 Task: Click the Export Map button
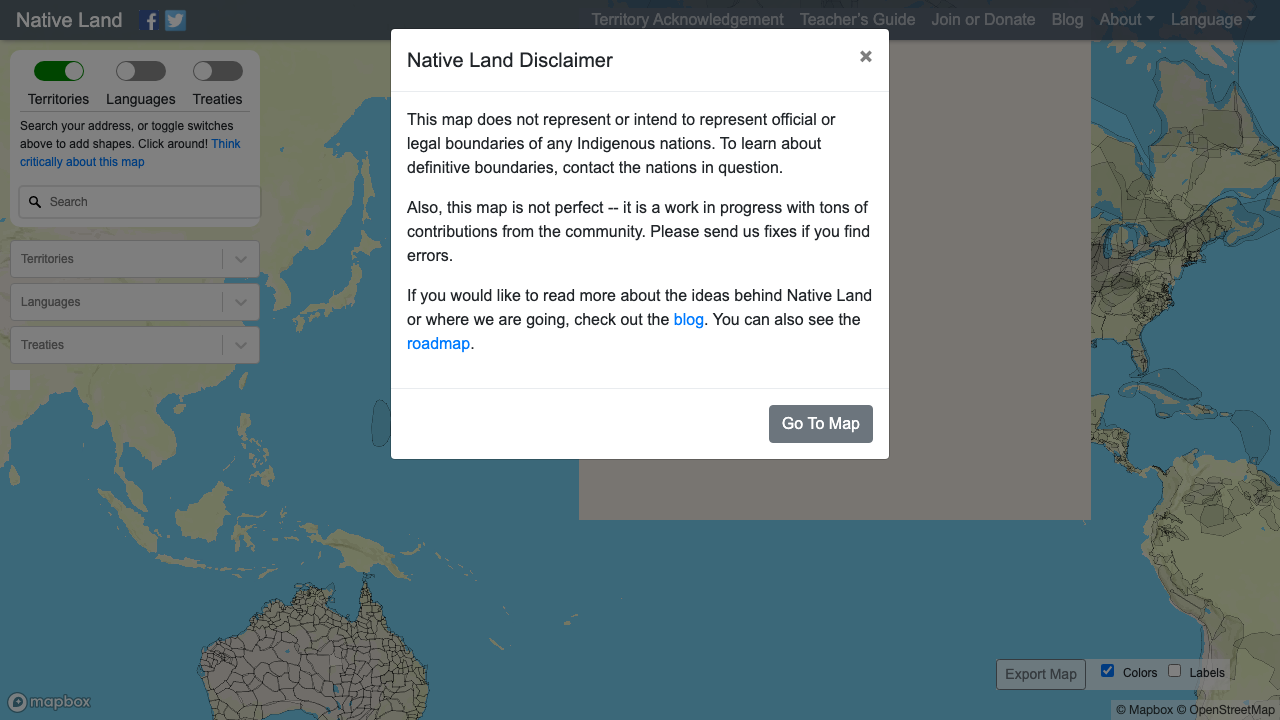(x=1041, y=674)
